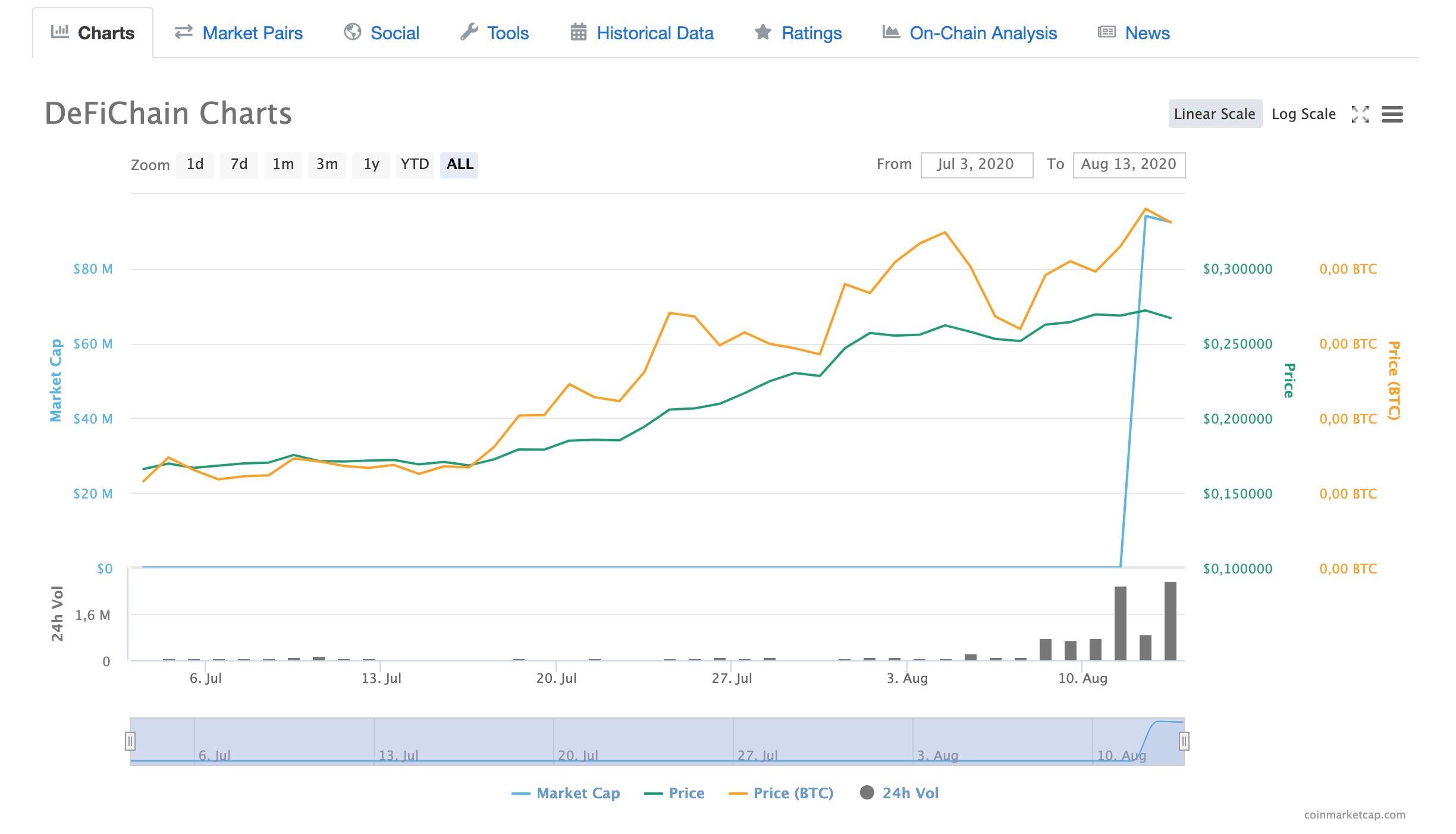Image resolution: width=1456 pixels, height=834 pixels.
Task: Click the From date field Jul 3, 2020
Action: (977, 165)
